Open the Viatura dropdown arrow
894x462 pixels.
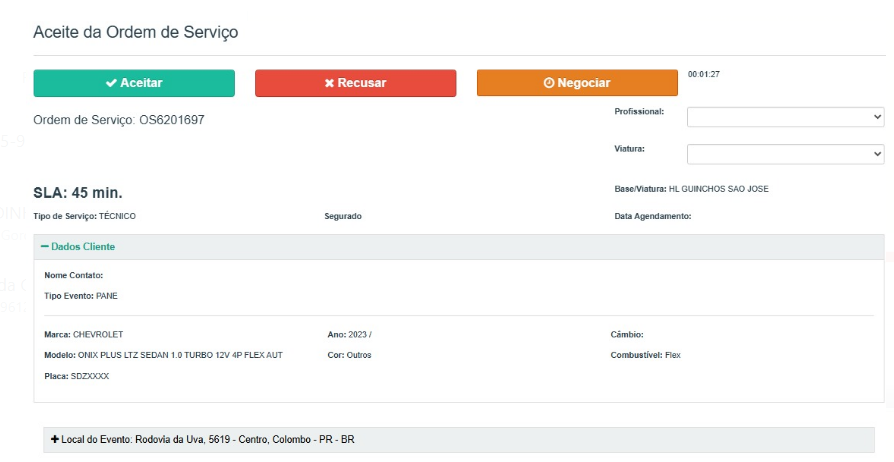pos(877,154)
